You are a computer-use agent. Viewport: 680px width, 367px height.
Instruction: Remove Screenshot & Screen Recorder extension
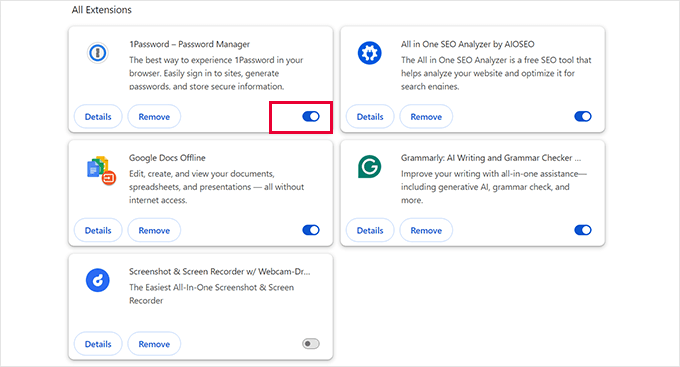[154, 344]
